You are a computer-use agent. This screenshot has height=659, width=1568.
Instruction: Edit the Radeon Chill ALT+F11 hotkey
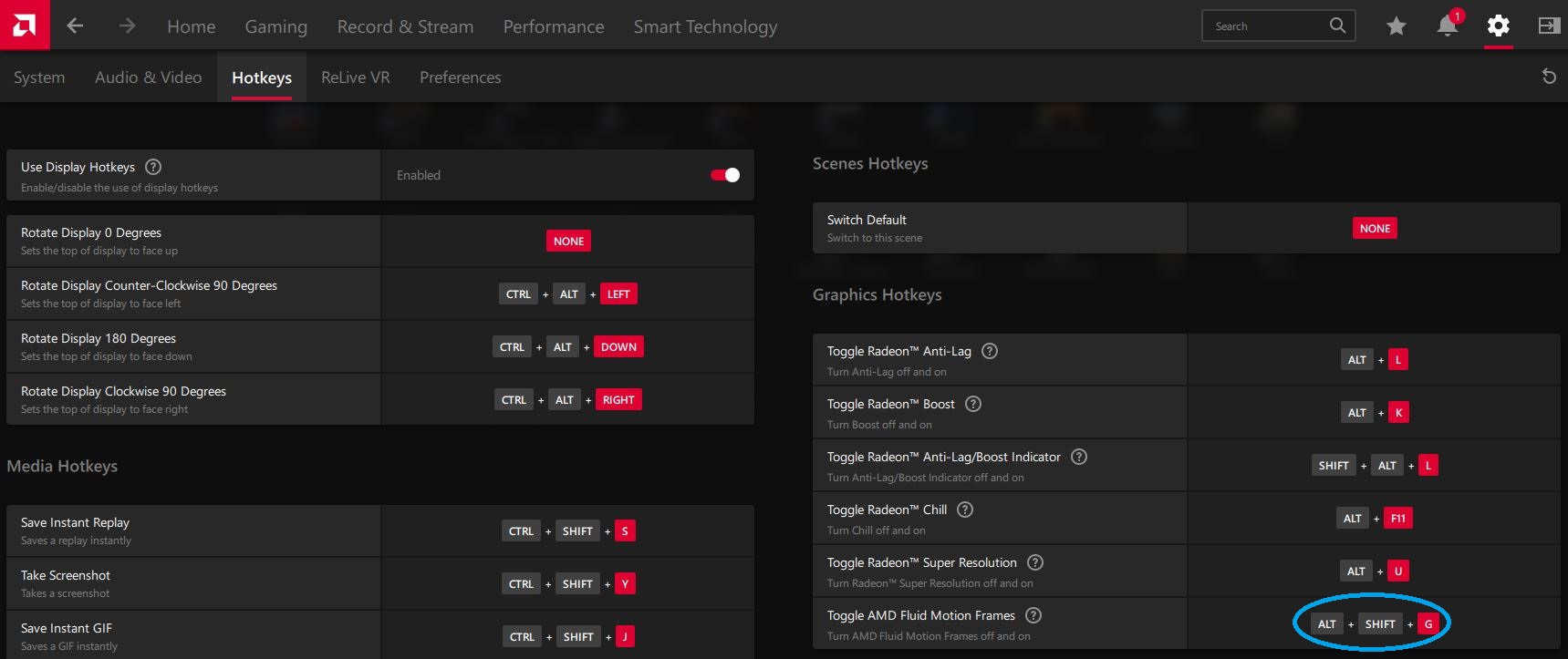coord(1375,518)
